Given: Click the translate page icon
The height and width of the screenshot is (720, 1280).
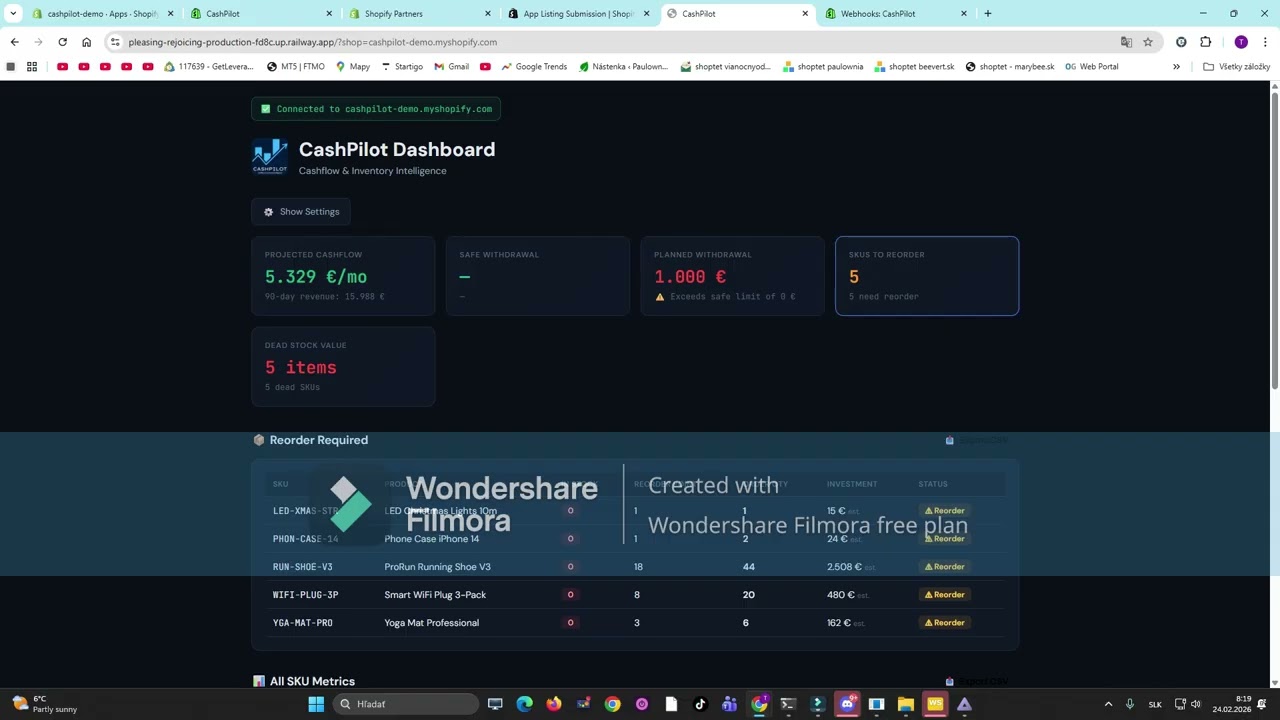Looking at the screenshot, I should (x=1126, y=42).
